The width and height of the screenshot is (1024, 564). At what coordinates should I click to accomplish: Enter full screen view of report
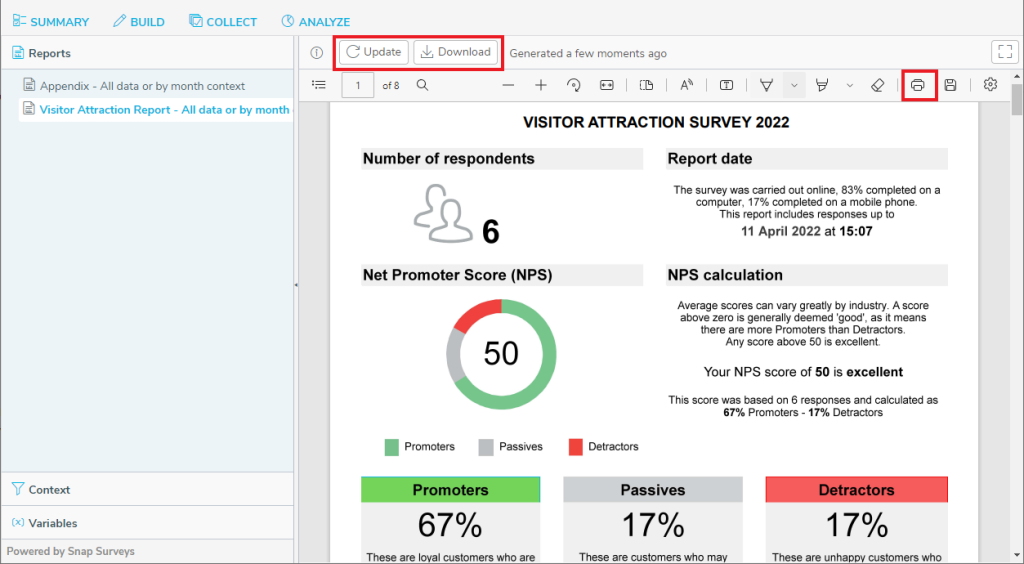(1005, 52)
